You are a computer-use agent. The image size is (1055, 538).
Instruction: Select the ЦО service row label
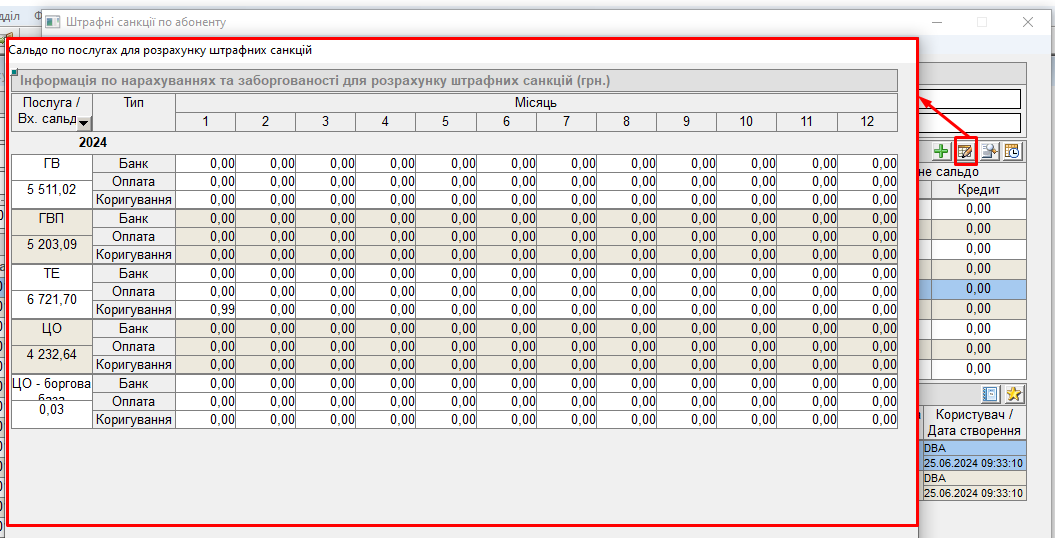click(51, 327)
